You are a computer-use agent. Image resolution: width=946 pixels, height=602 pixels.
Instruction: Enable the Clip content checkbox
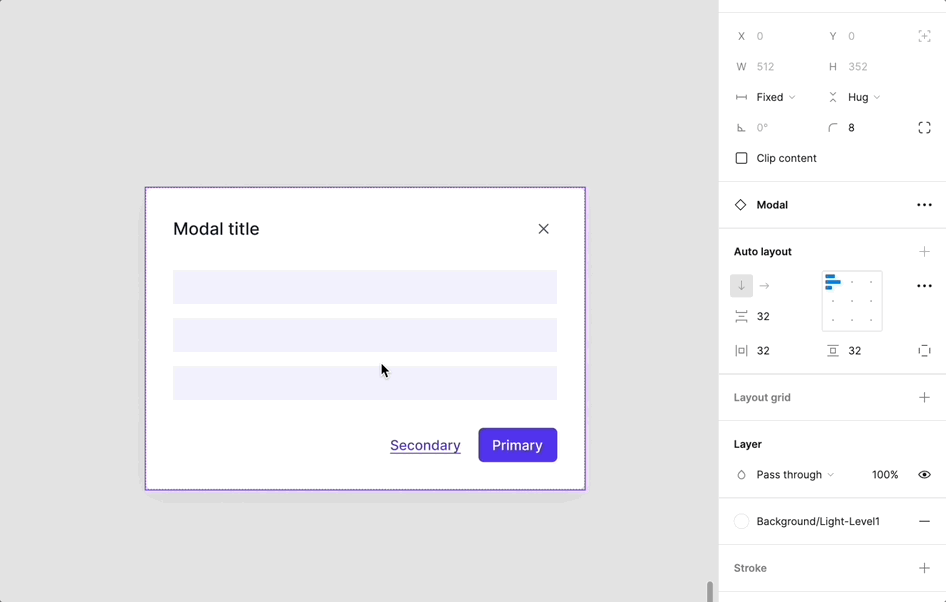(x=741, y=158)
